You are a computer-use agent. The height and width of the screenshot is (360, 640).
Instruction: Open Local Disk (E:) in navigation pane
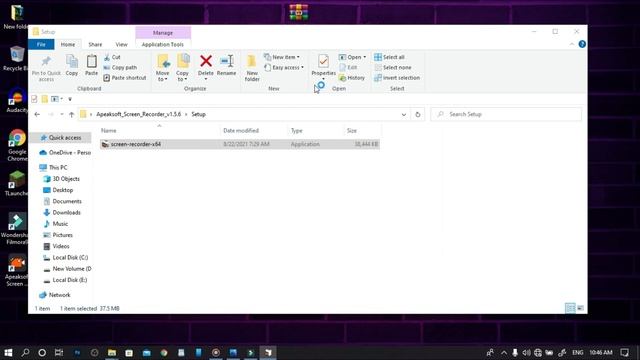point(65,280)
